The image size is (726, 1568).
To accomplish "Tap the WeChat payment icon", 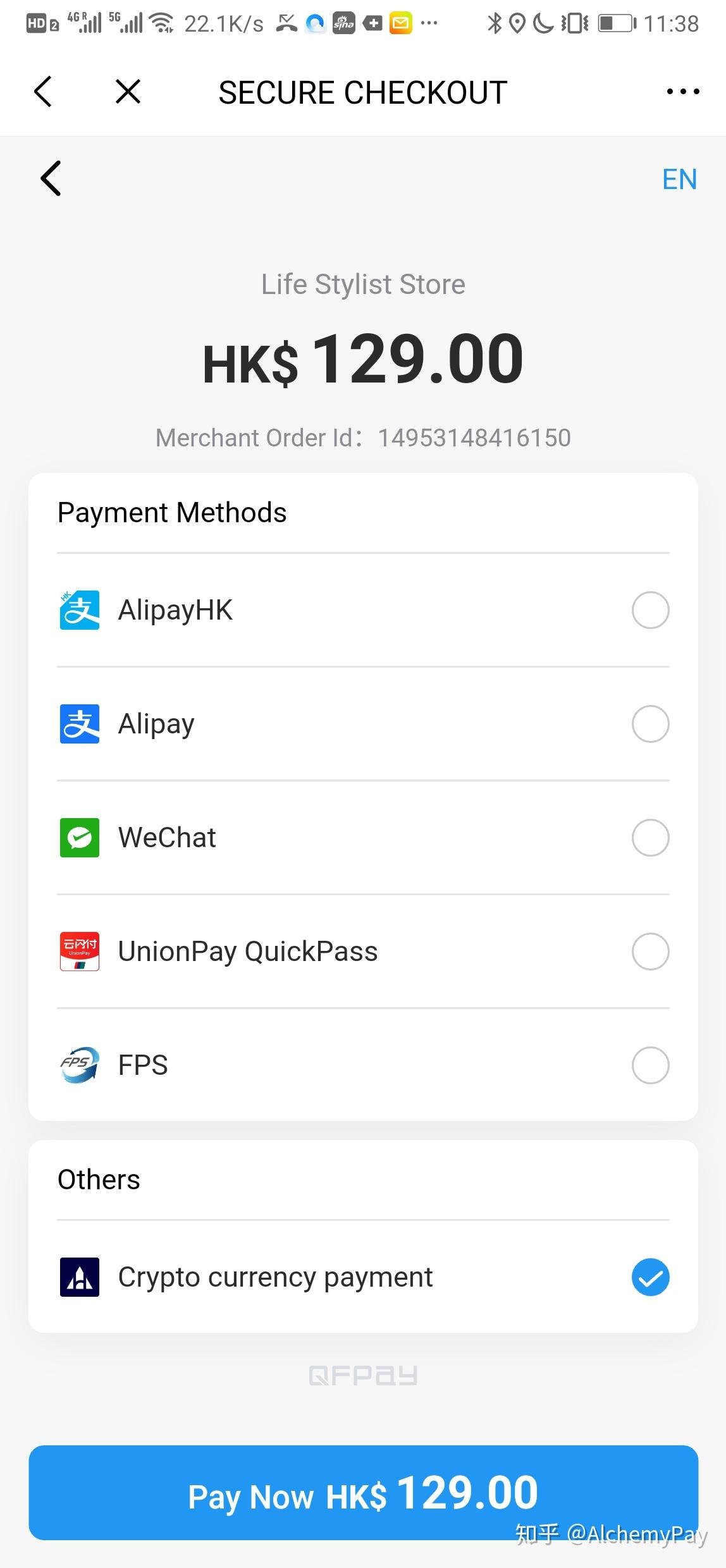I will click(x=78, y=838).
